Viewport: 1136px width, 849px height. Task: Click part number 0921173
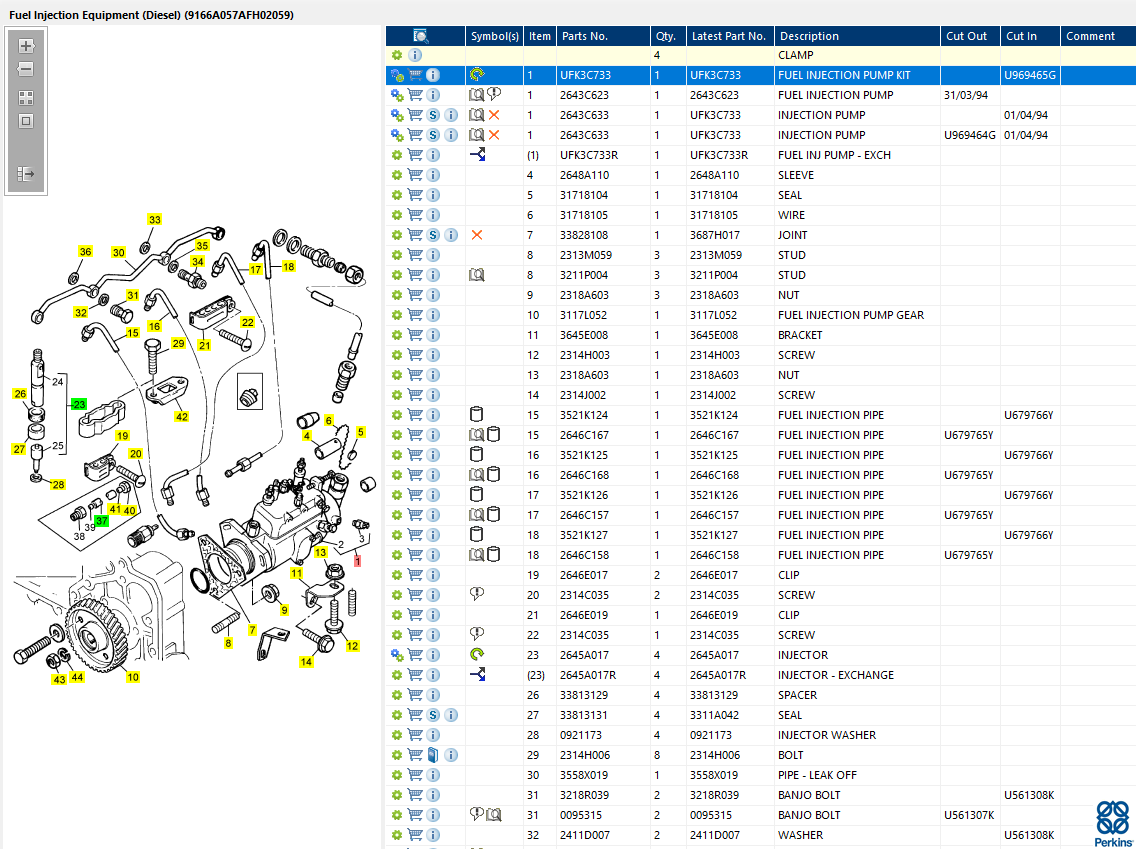pos(580,735)
